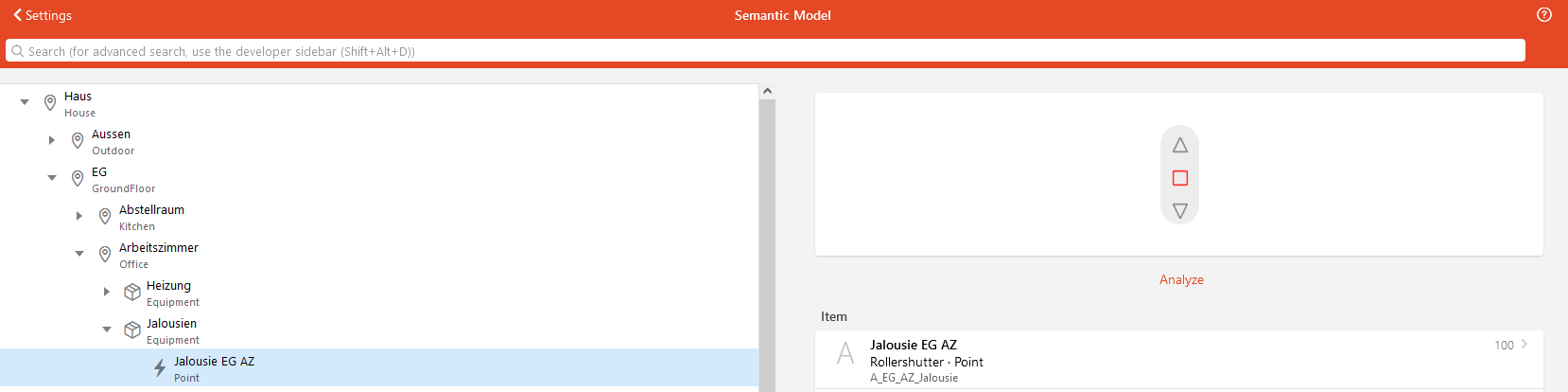The height and width of the screenshot is (392, 1568).
Task: Click the help question mark icon
Action: (x=1544, y=15)
